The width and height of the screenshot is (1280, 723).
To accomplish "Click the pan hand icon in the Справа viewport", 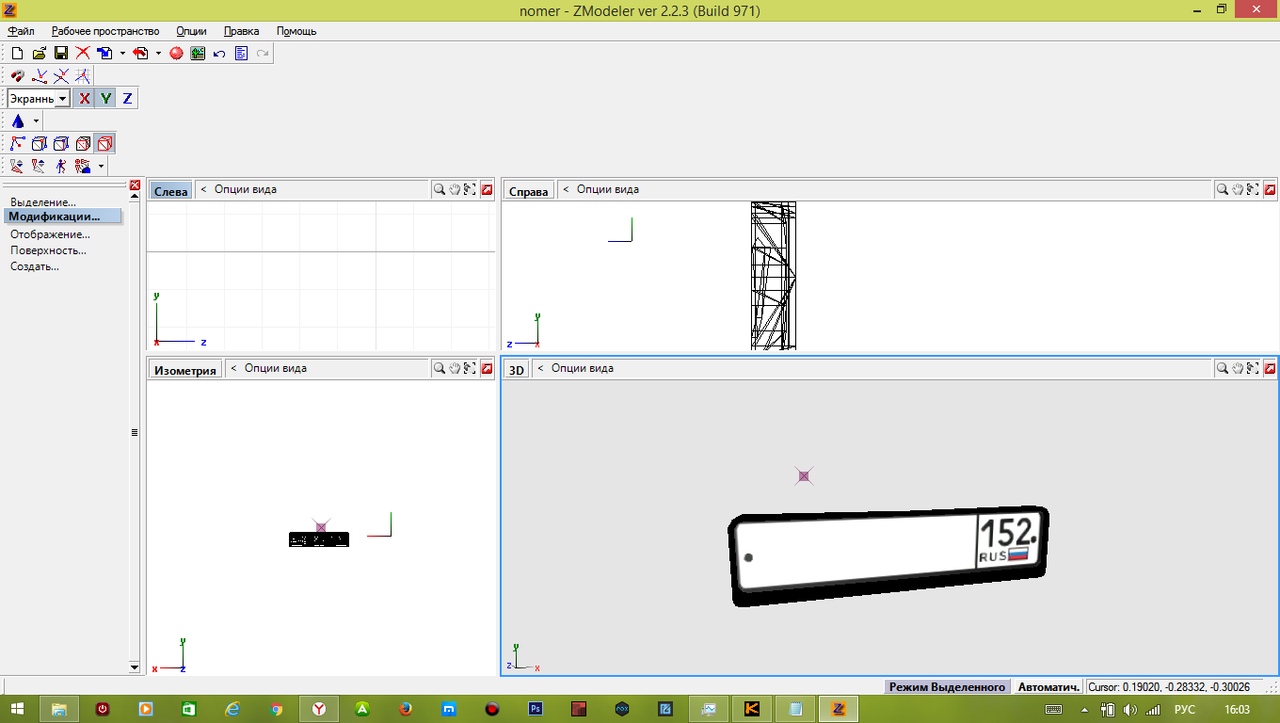I will click(x=1238, y=190).
